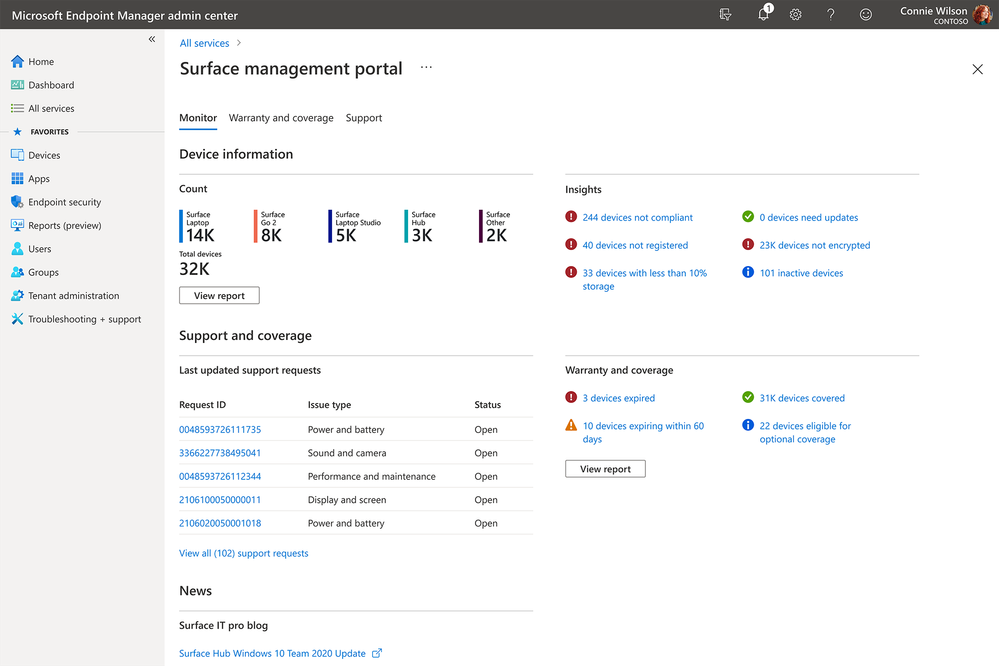Click the Surface Other 2K count tile
Image resolution: width=999 pixels, height=666 pixels.
[x=495, y=227]
